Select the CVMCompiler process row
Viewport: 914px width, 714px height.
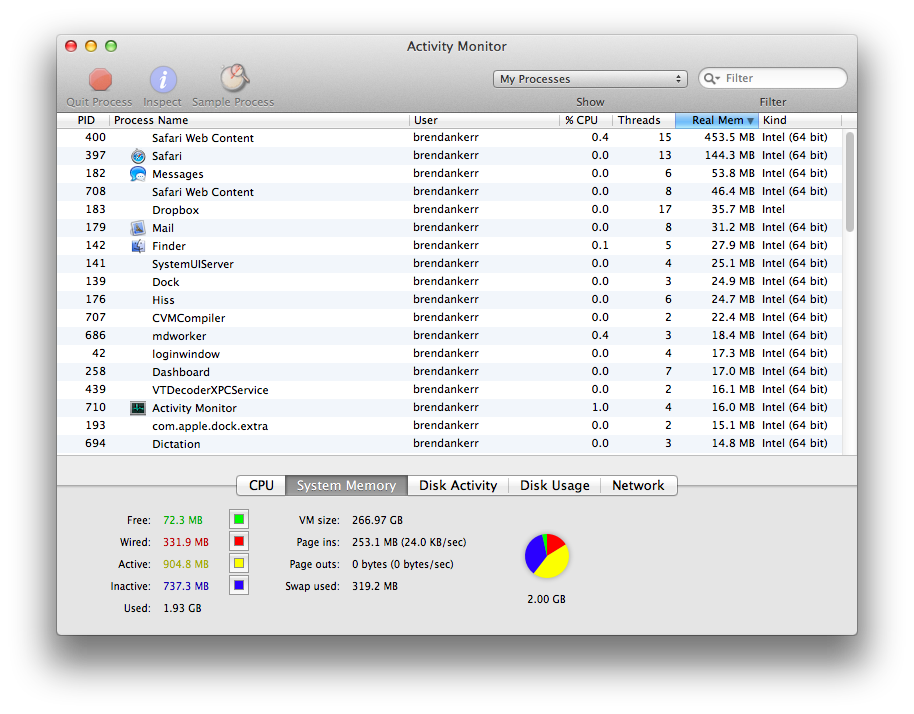point(449,318)
